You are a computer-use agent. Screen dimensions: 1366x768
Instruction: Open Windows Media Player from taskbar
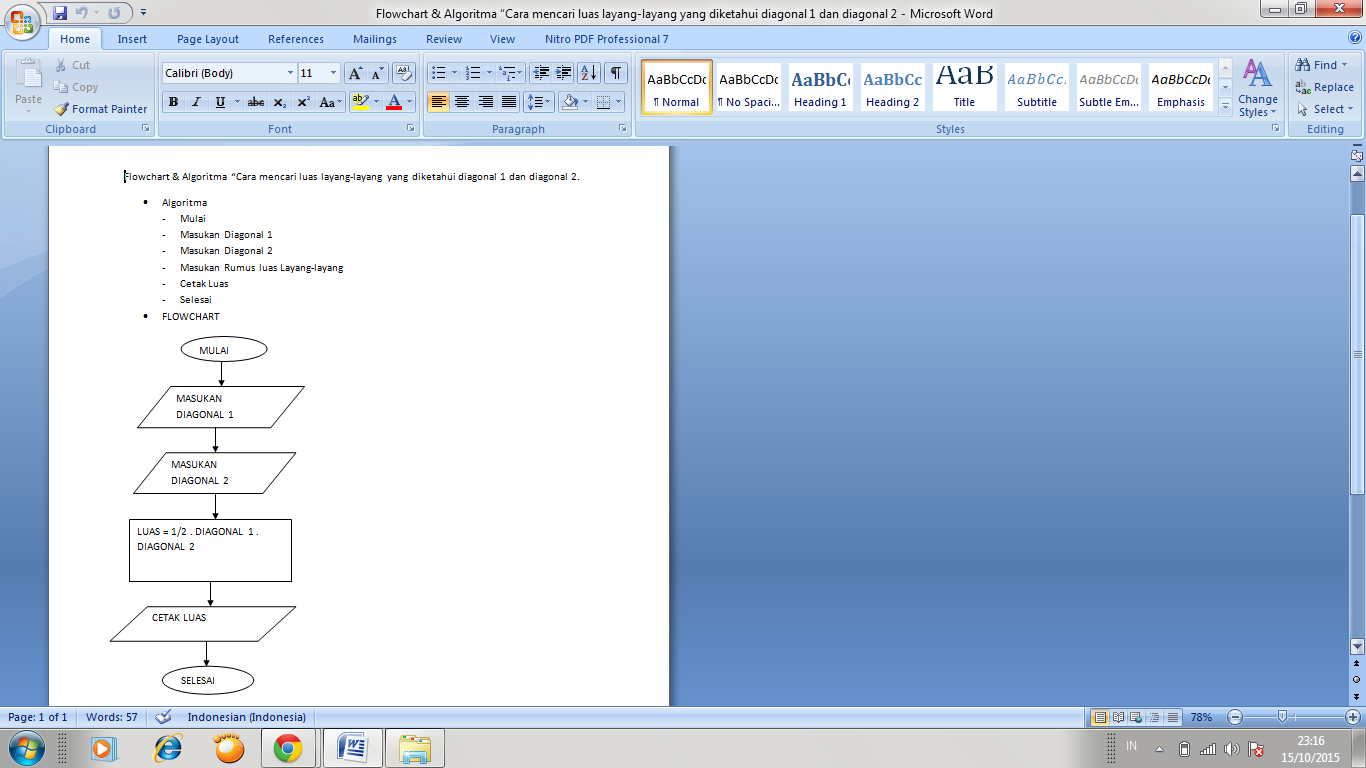click(102, 748)
